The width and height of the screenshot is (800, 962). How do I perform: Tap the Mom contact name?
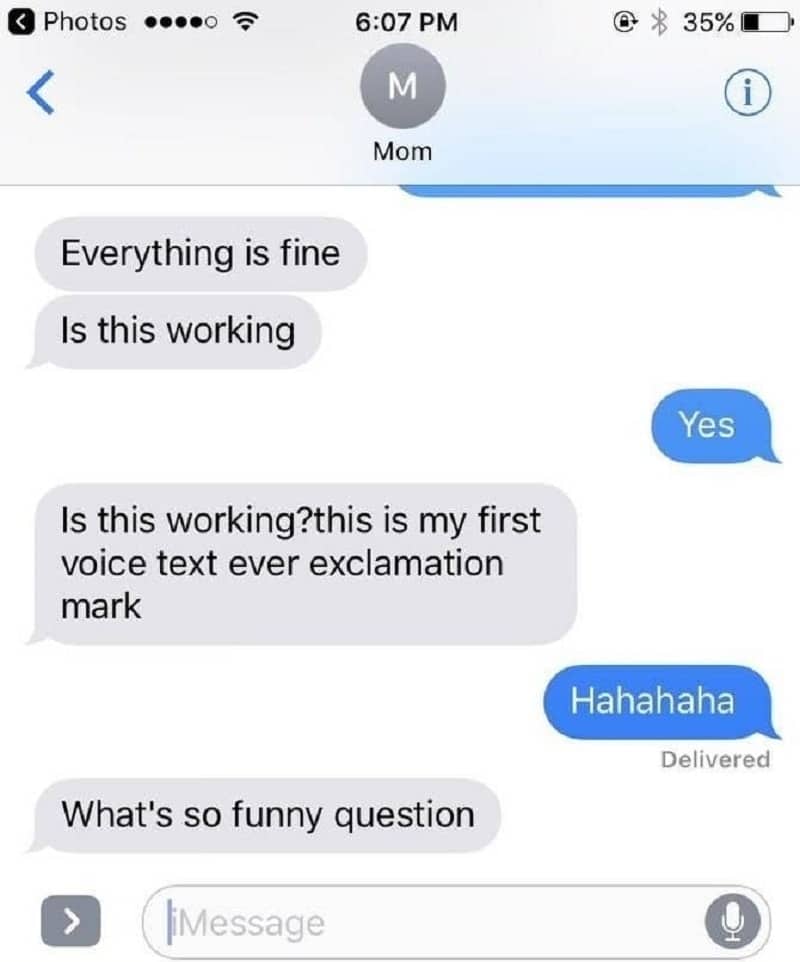(x=402, y=151)
